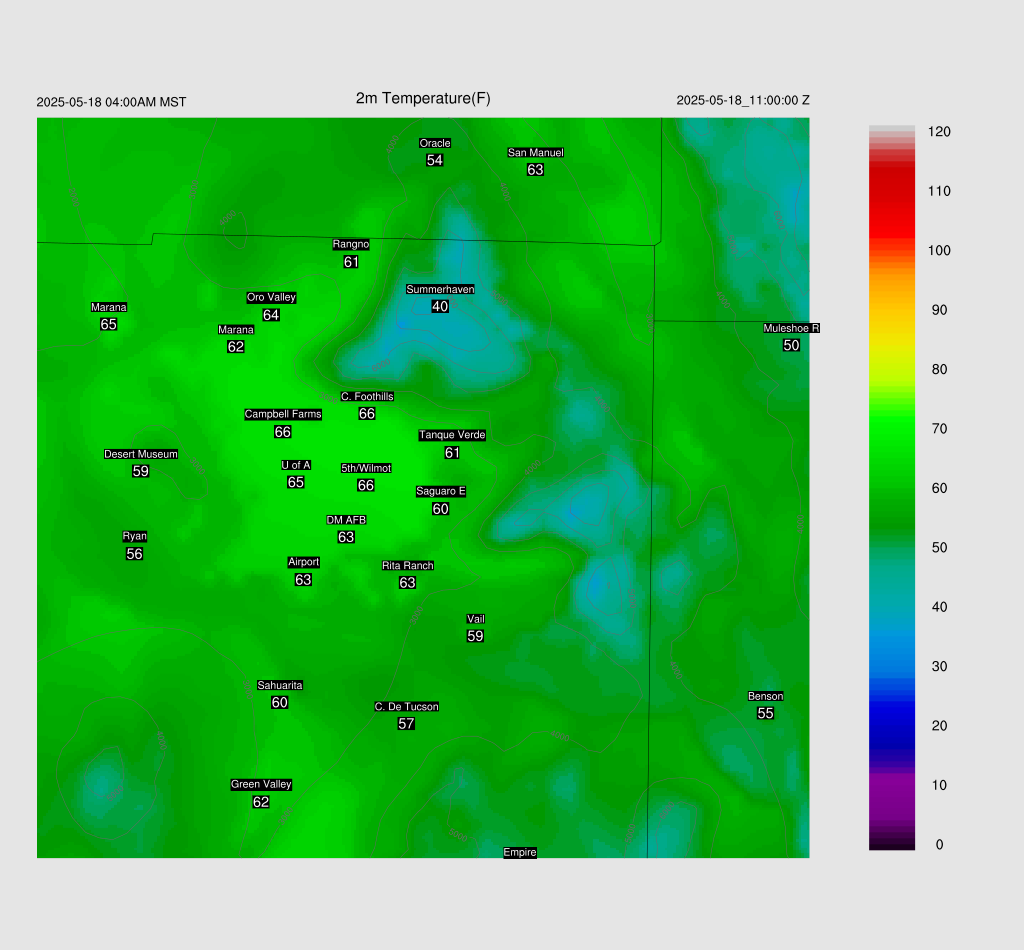Click the 57 reading under C. De Tucson
The height and width of the screenshot is (950, 1024).
[x=406, y=723]
